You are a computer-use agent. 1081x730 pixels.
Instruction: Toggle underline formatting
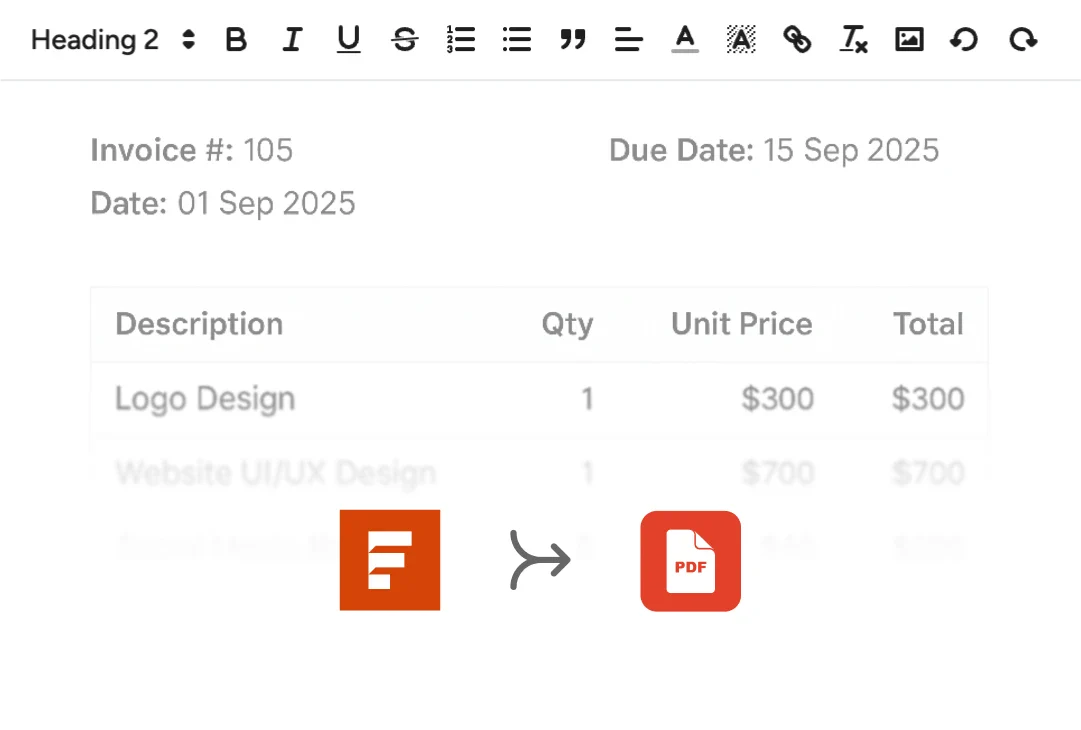(348, 40)
